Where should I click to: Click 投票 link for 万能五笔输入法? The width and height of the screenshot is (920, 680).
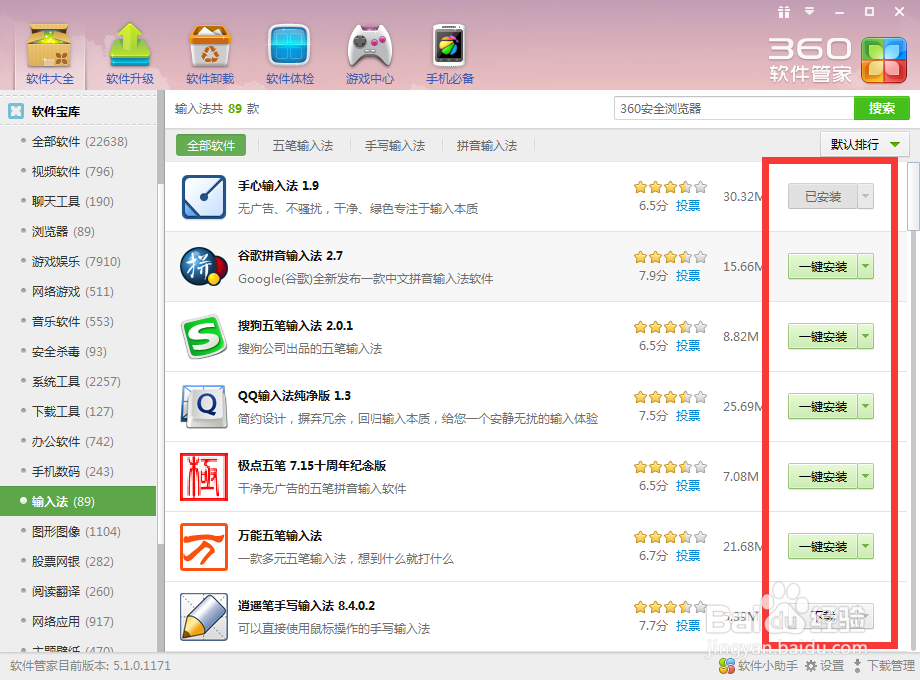coord(688,555)
